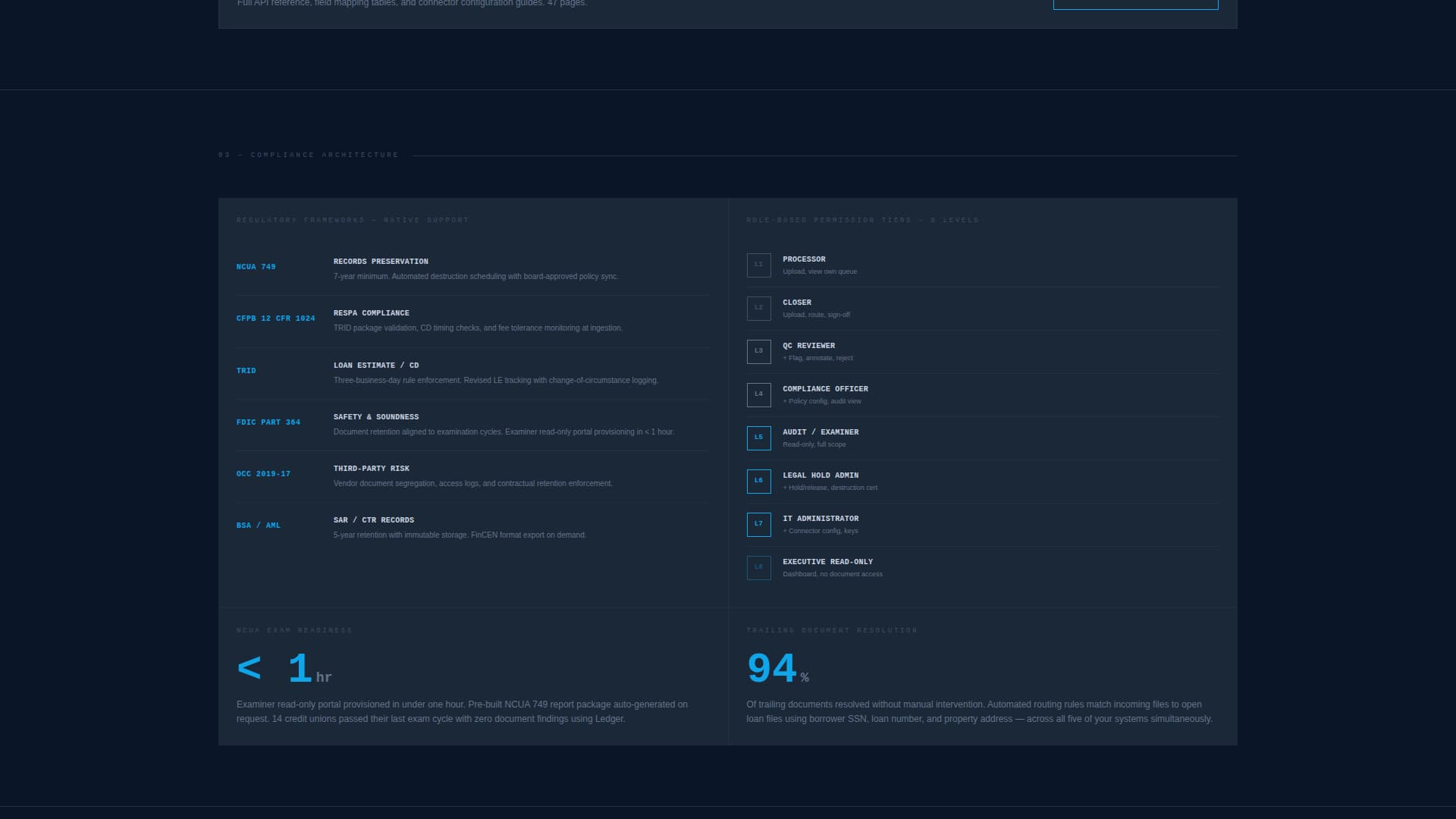
Task: Click 'Dashboard, no document access' description
Action: 833,574
